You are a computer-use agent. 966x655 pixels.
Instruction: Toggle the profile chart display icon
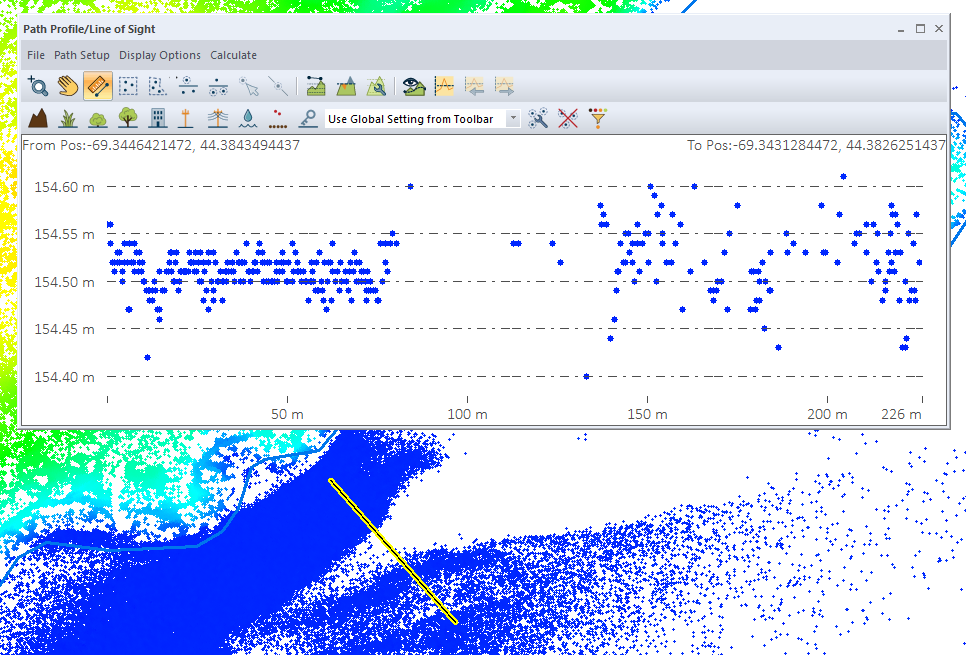pos(444,87)
